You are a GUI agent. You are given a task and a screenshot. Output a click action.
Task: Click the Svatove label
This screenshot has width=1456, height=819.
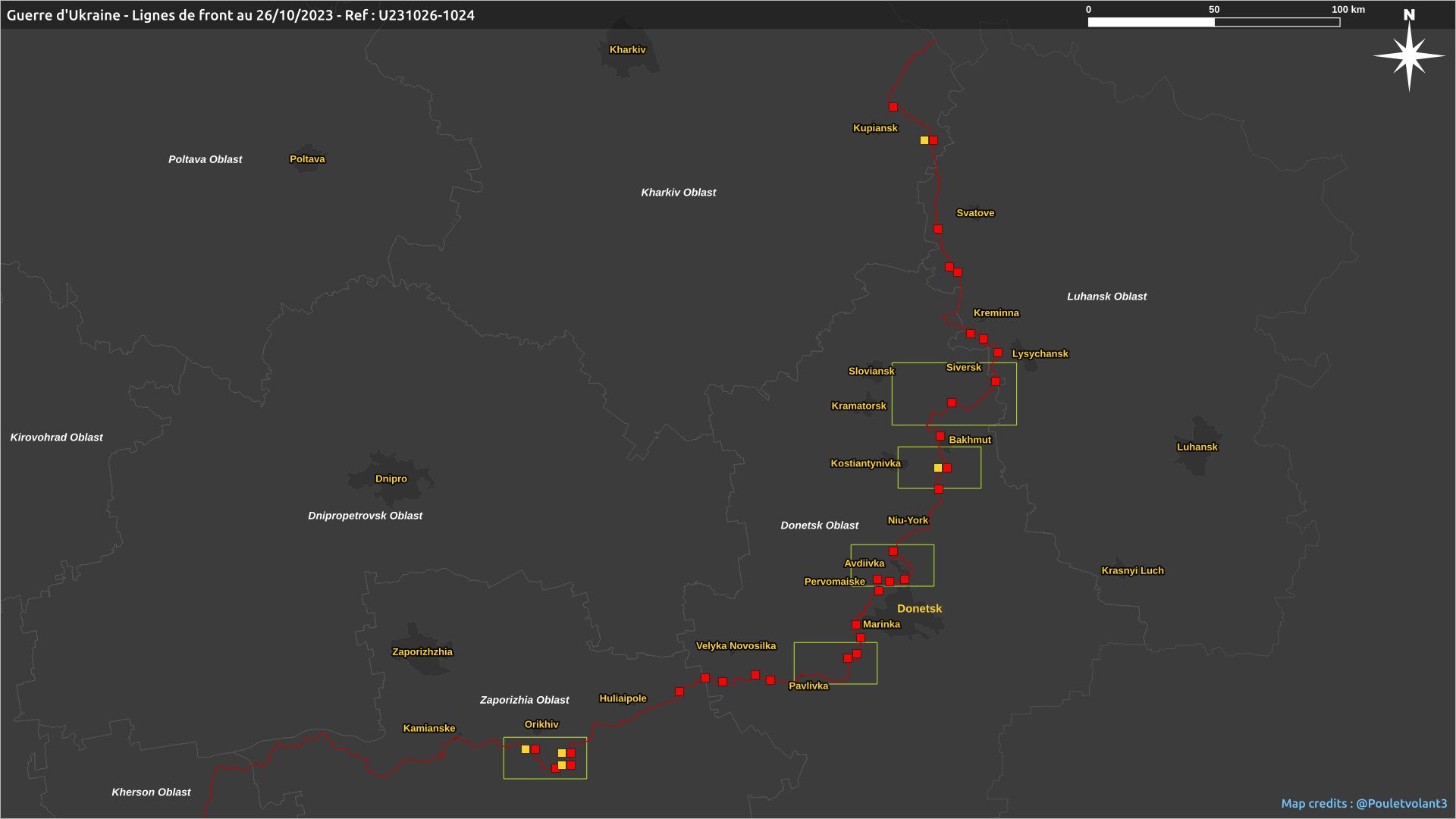[x=975, y=213]
